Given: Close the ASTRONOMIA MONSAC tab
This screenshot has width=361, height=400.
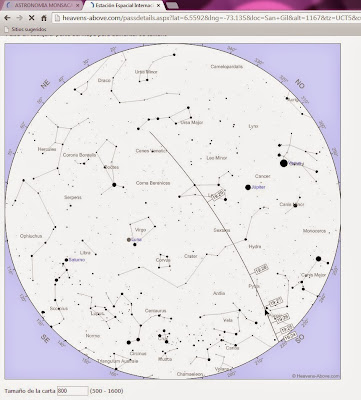Looking at the screenshot, I should pyautogui.click(x=78, y=6).
